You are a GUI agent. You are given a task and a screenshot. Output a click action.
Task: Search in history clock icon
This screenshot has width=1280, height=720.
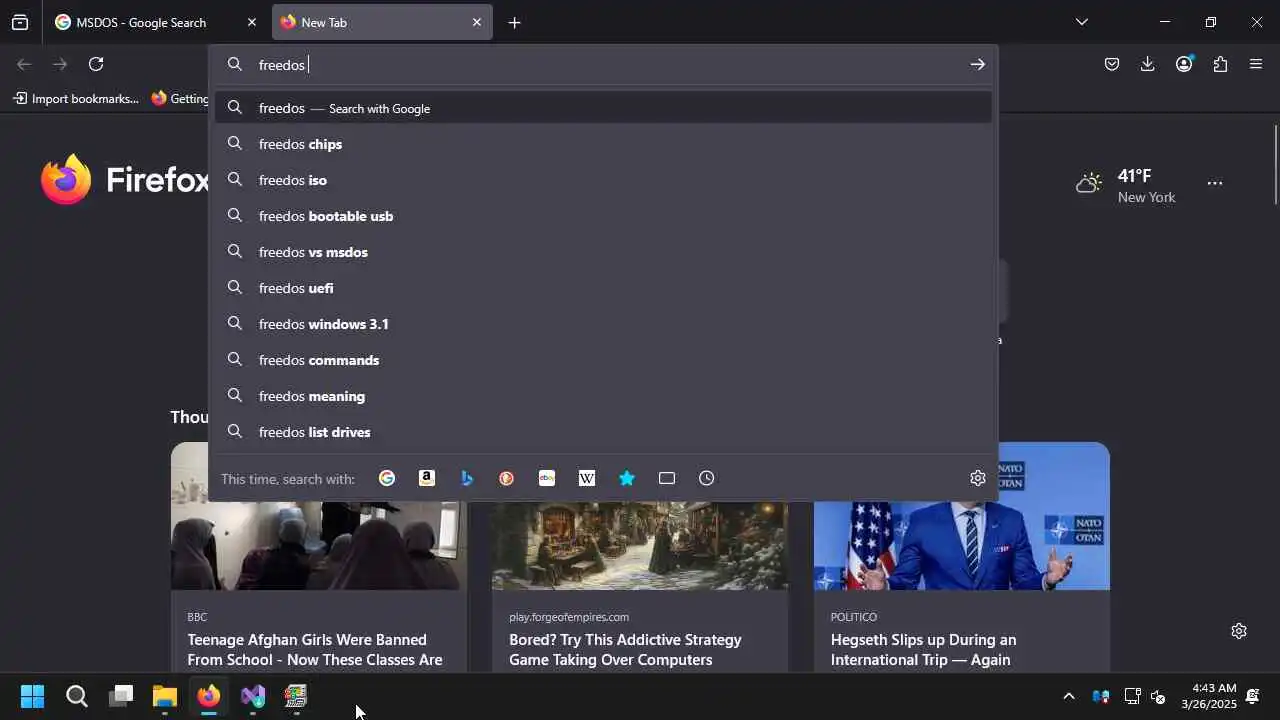point(707,478)
